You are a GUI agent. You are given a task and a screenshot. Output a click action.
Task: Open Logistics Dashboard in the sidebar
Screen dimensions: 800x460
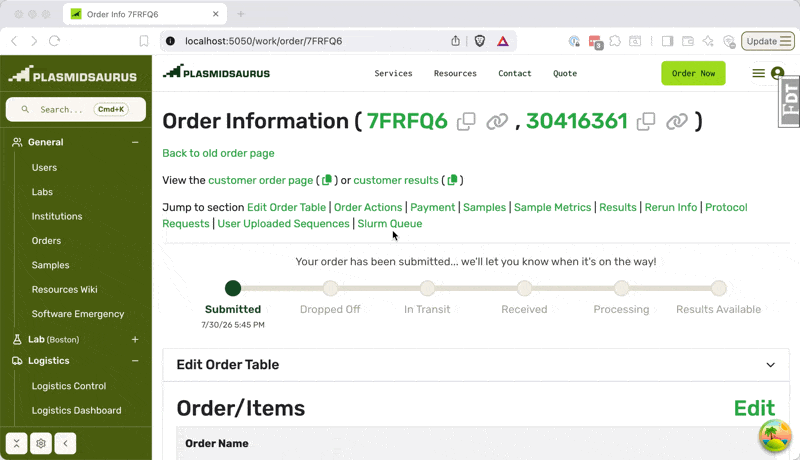pyautogui.click(x=77, y=411)
